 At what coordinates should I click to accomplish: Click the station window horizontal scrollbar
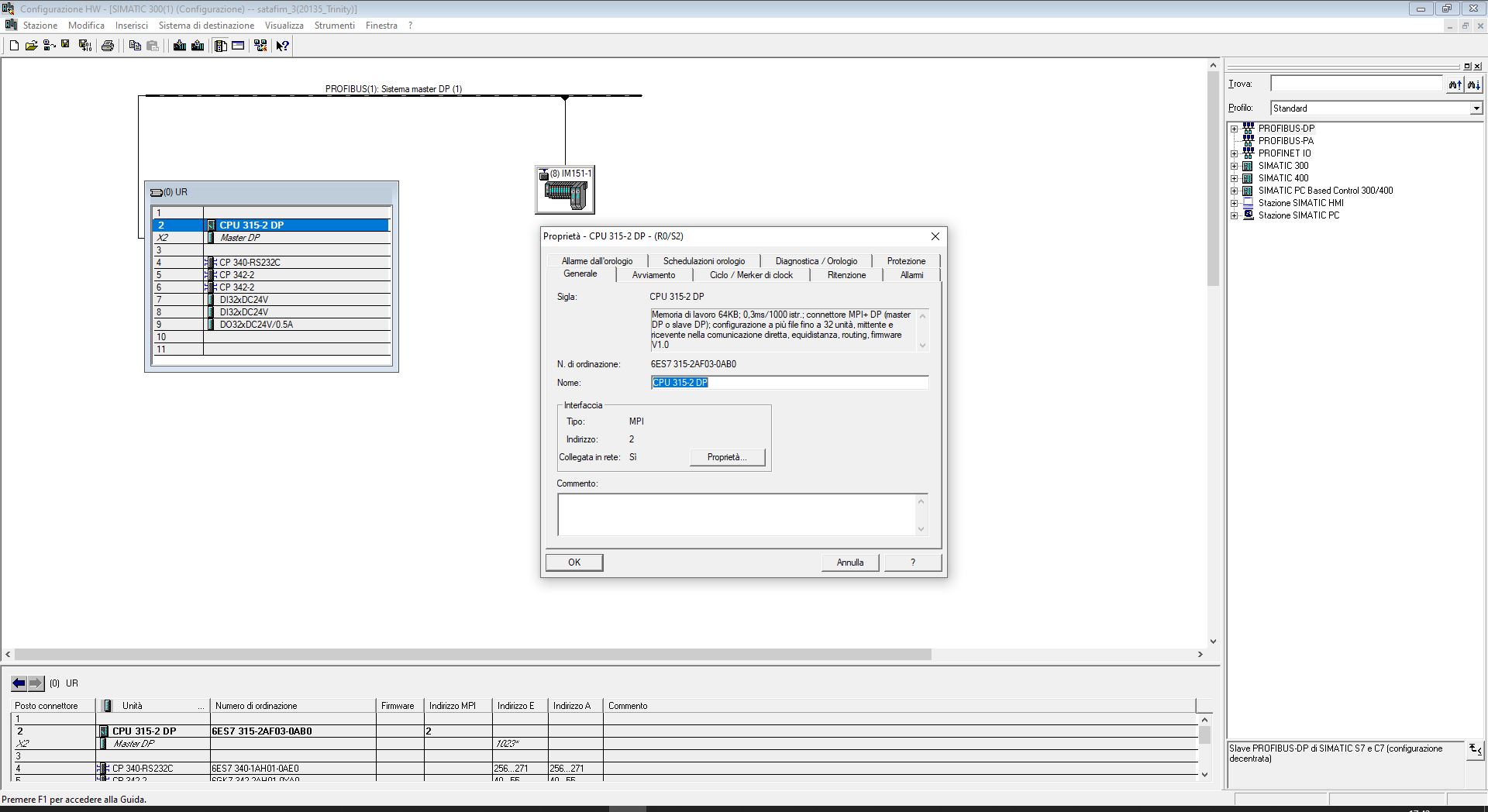pyautogui.click(x=473, y=655)
